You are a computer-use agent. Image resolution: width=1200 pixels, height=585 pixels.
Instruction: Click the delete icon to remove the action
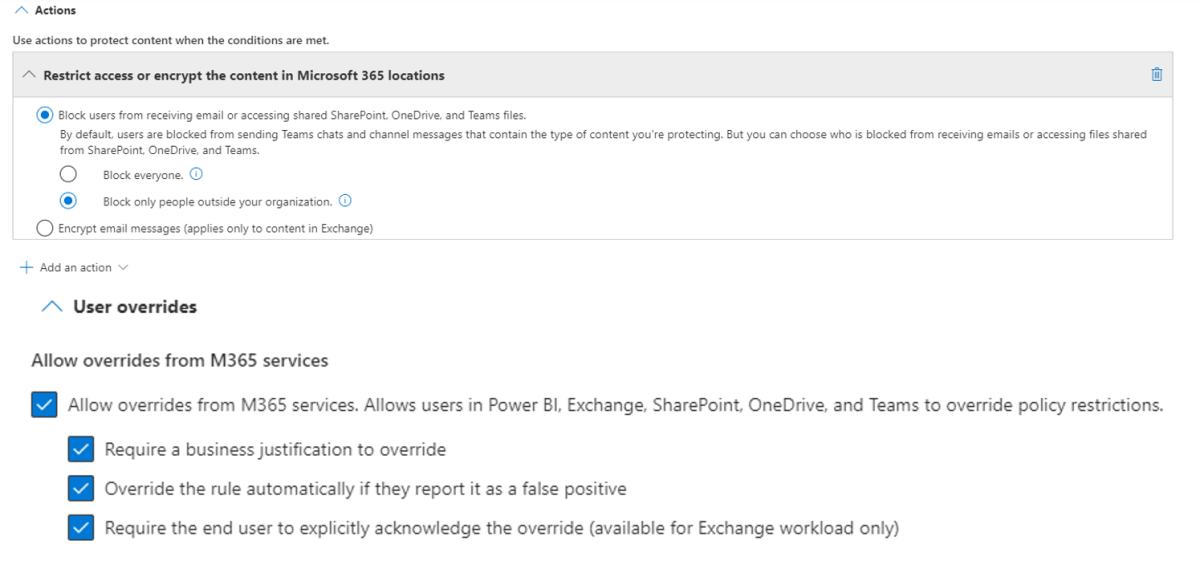click(1157, 74)
